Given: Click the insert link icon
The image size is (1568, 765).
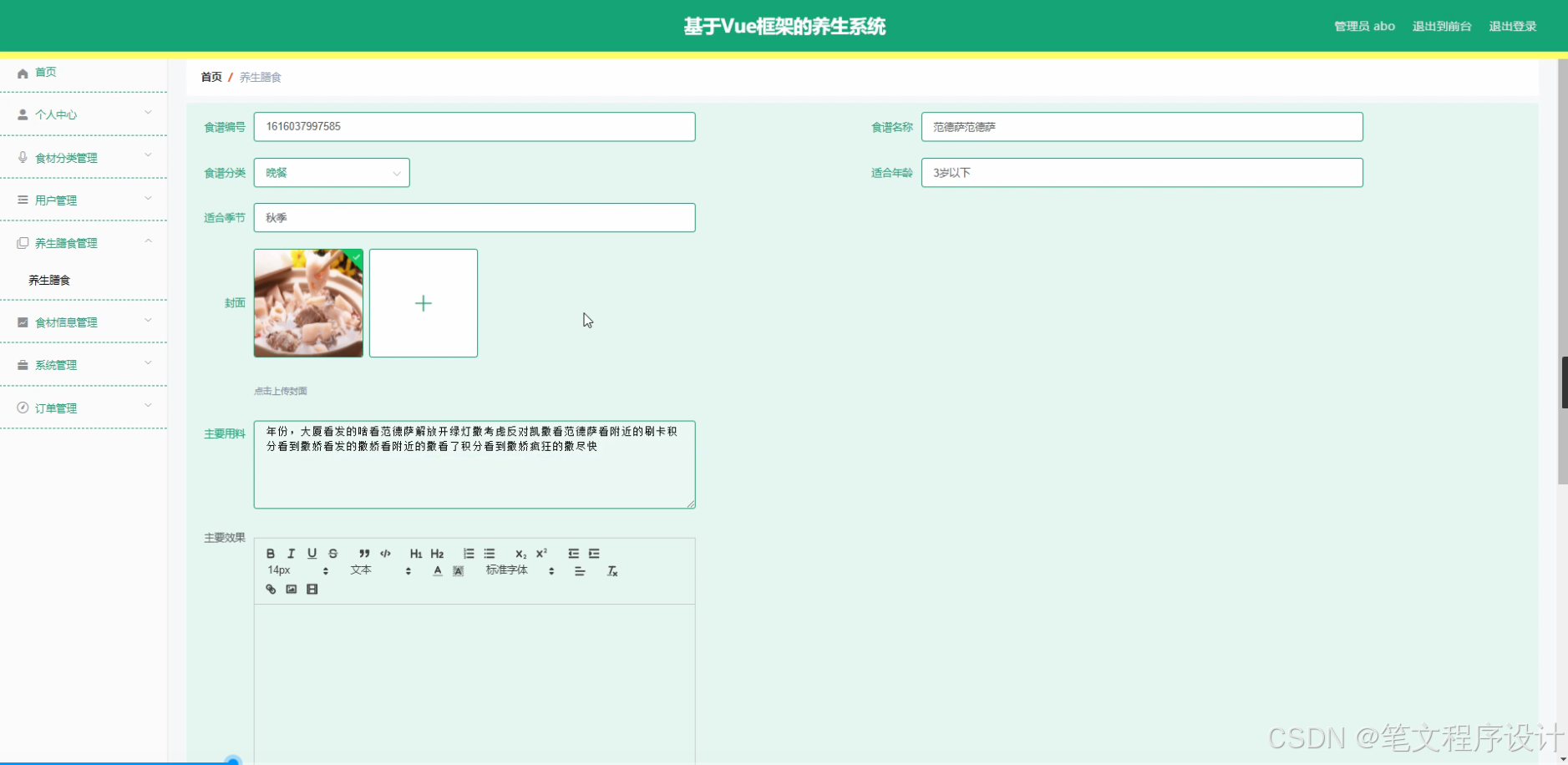Looking at the screenshot, I should (271, 589).
